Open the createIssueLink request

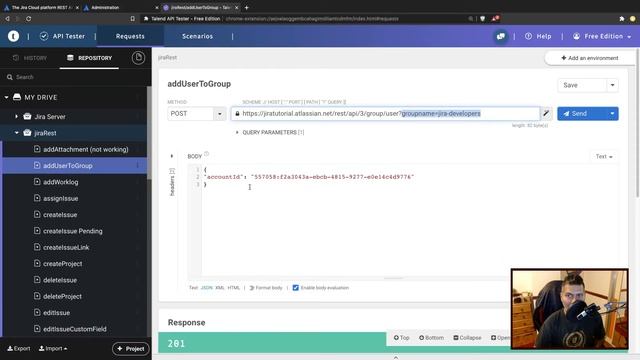(x=66, y=247)
